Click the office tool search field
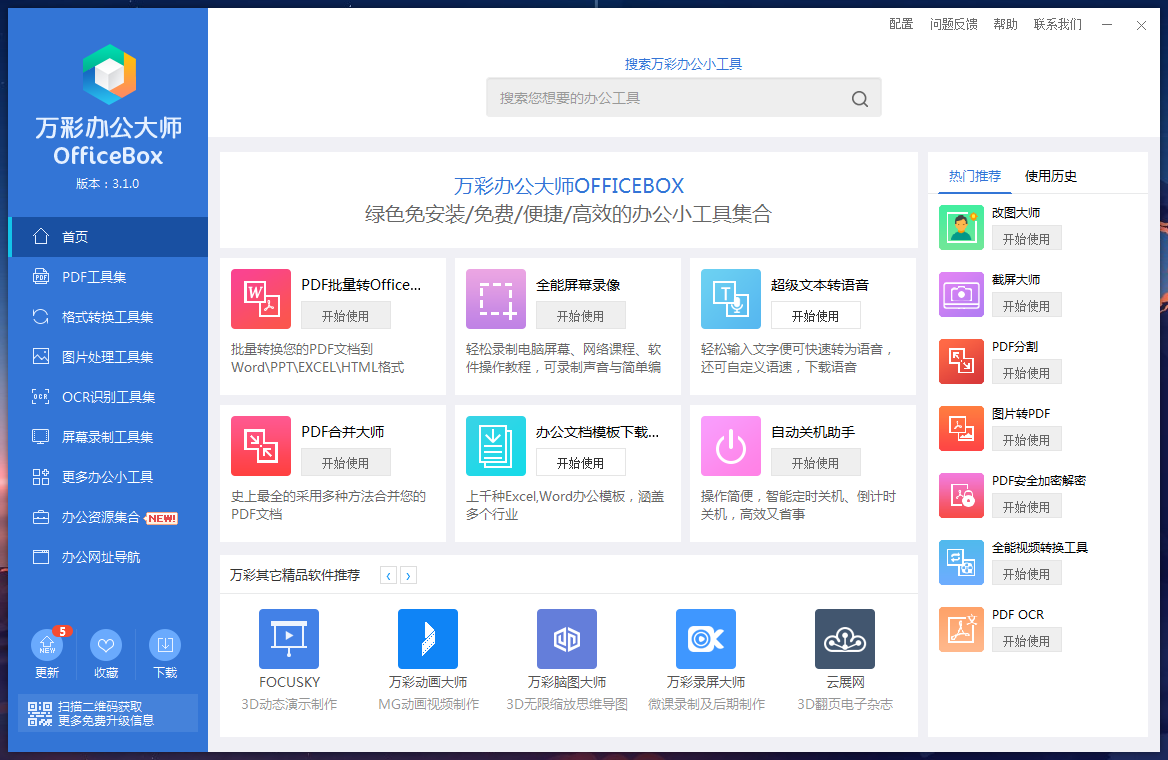This screenshot has height=760, width=1168. pyautogui.click(x=683, y=98)
